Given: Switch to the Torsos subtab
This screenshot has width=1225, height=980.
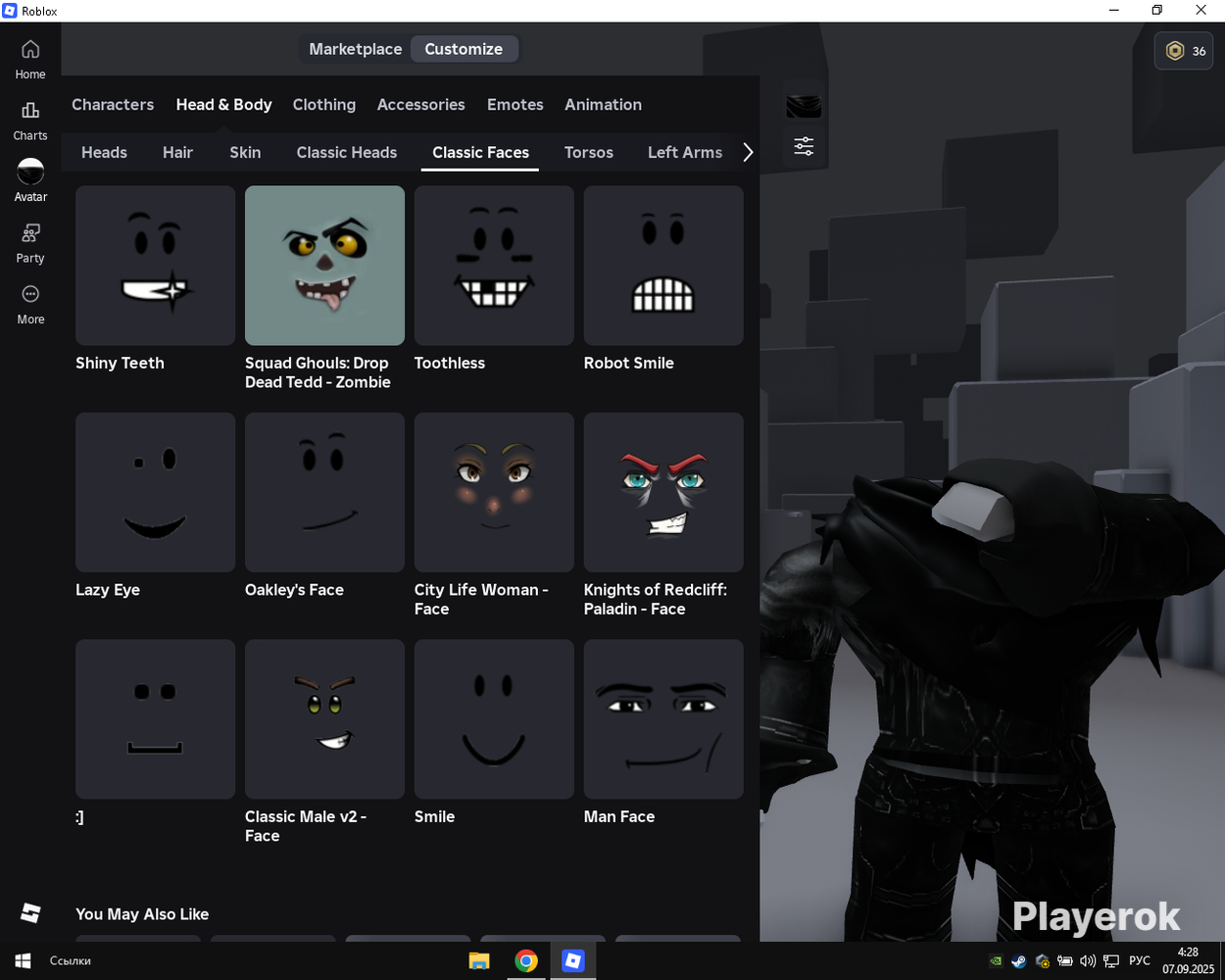Looking at the screenshot, I should pyautogui.click(x=589, y=152).
